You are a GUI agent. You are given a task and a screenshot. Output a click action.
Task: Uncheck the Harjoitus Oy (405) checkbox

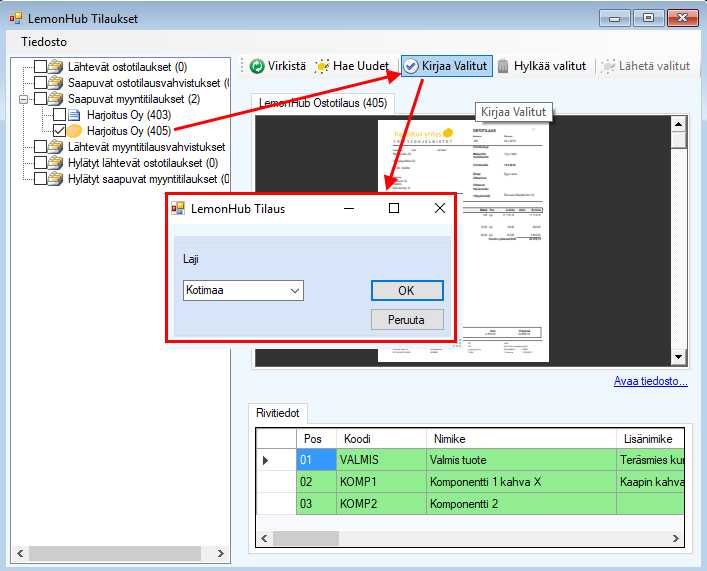coord(60,131)
